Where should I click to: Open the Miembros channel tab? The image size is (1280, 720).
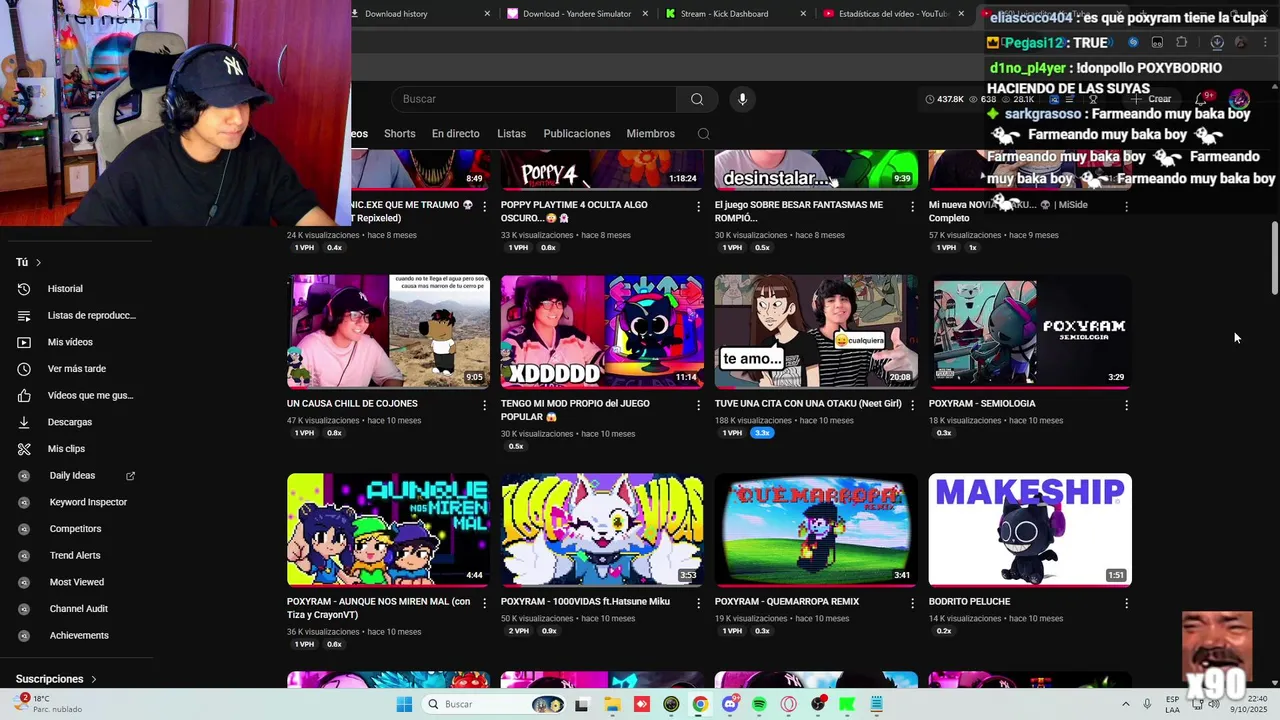[x=650, y=134]
